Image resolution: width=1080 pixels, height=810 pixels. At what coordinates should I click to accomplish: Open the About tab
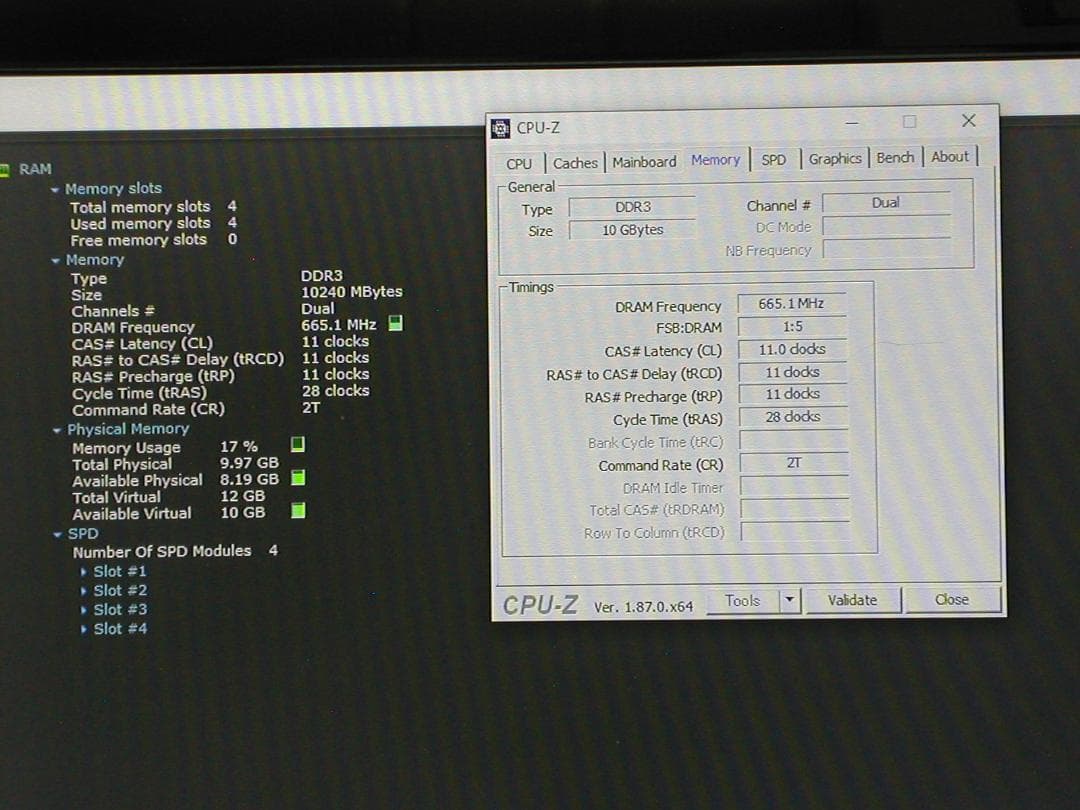tap(950, 157)
